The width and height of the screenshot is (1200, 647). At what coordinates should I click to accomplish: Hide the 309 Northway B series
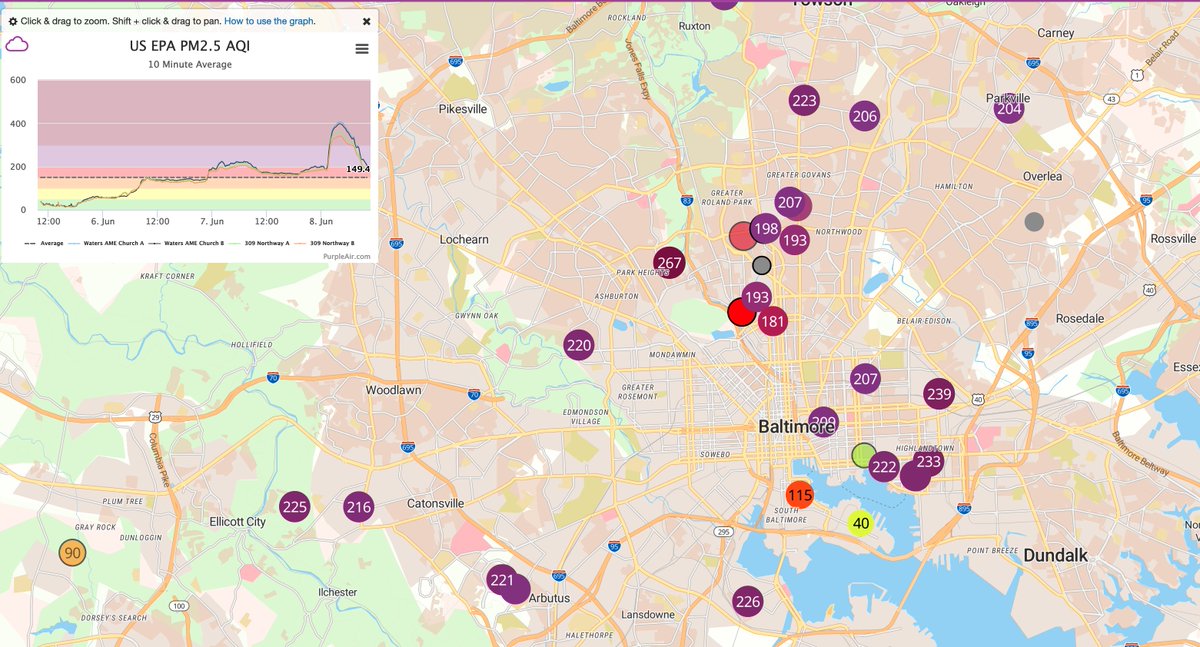(325, 243)
